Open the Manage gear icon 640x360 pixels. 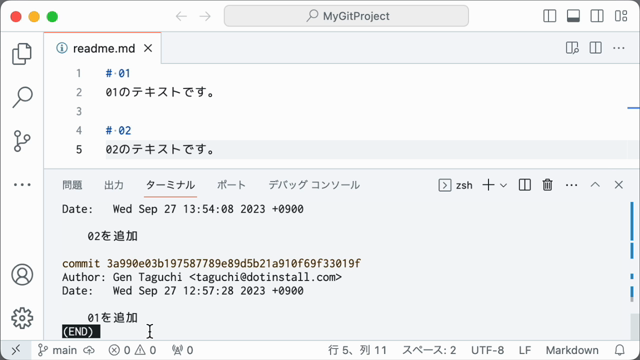pos(22,318)
